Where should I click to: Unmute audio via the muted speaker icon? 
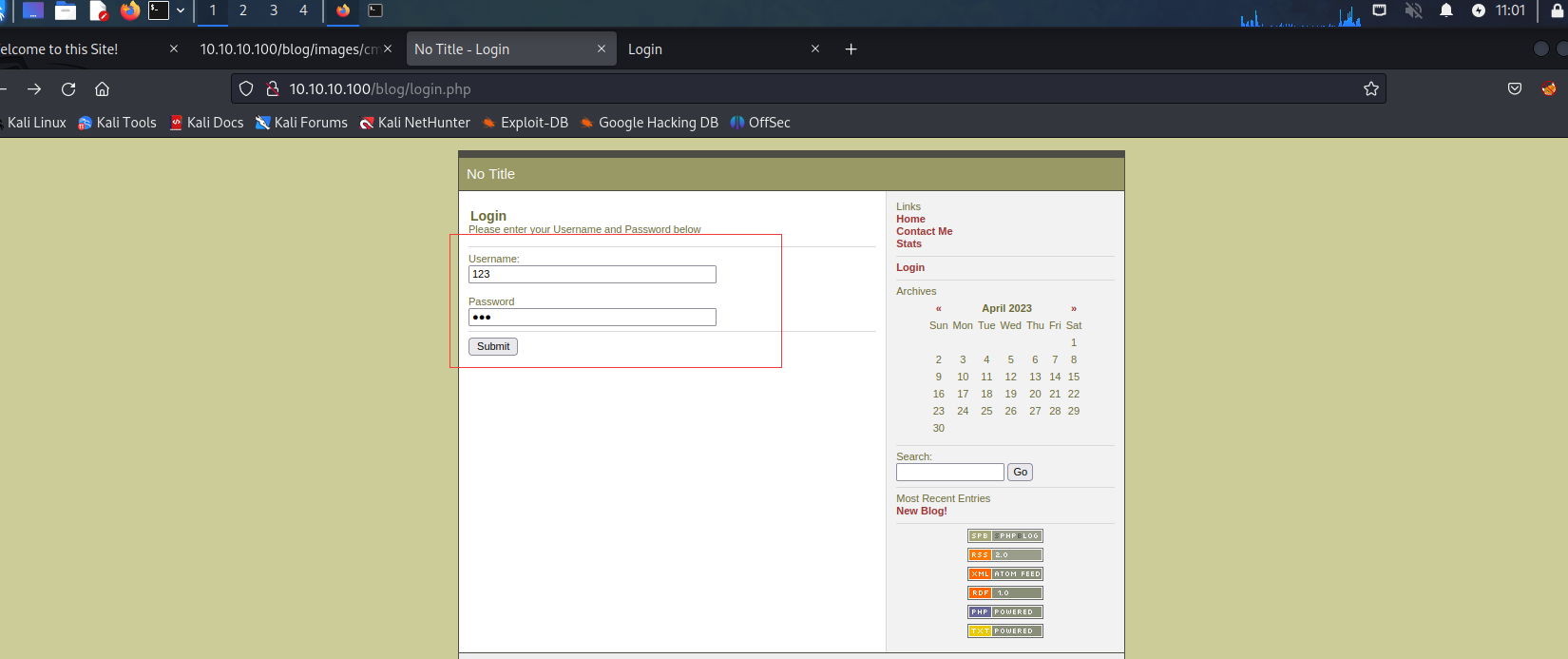pos(1414,10)
